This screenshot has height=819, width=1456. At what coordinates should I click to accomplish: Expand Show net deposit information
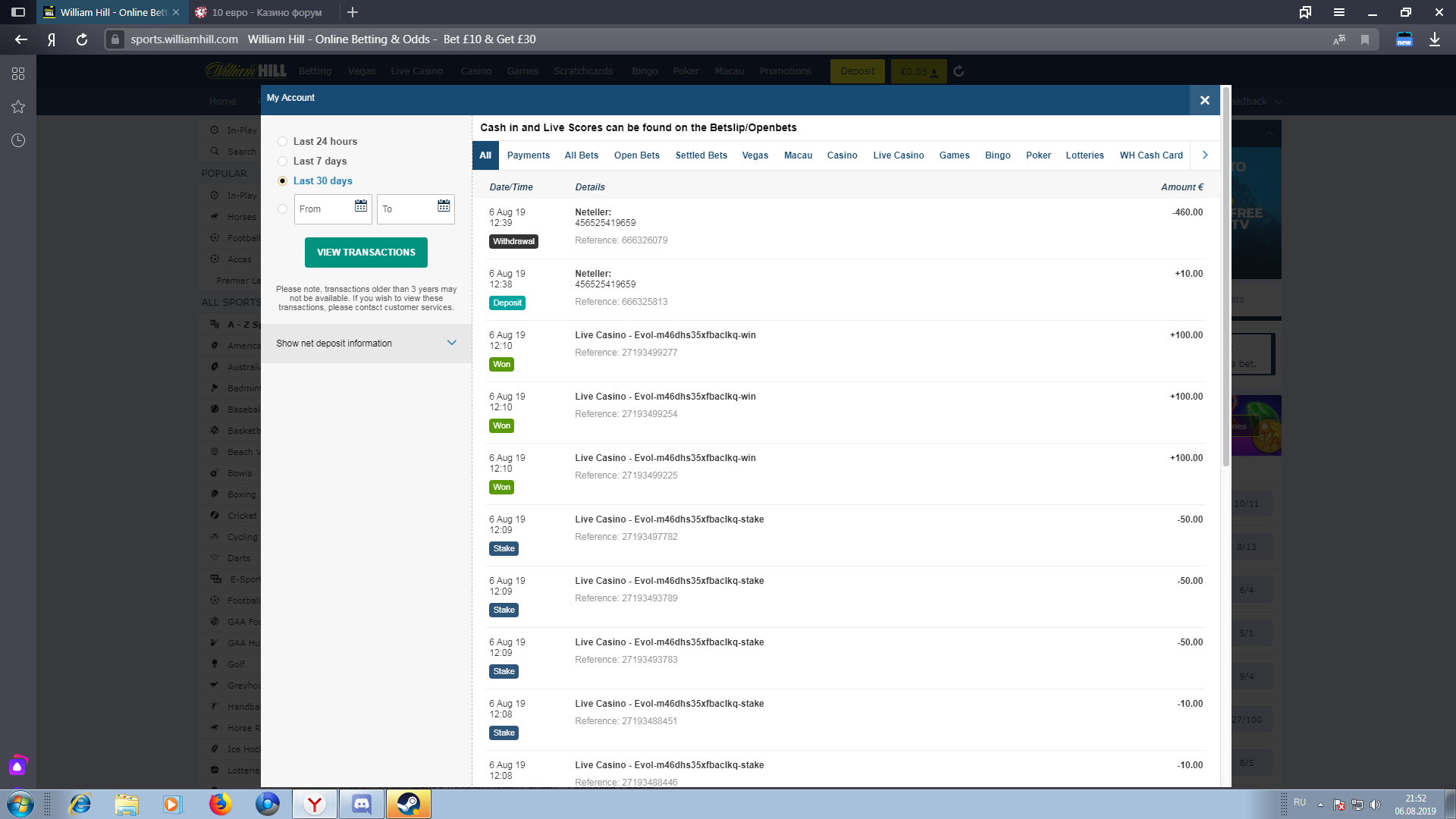pyautogui.click(x=366, y=344)
